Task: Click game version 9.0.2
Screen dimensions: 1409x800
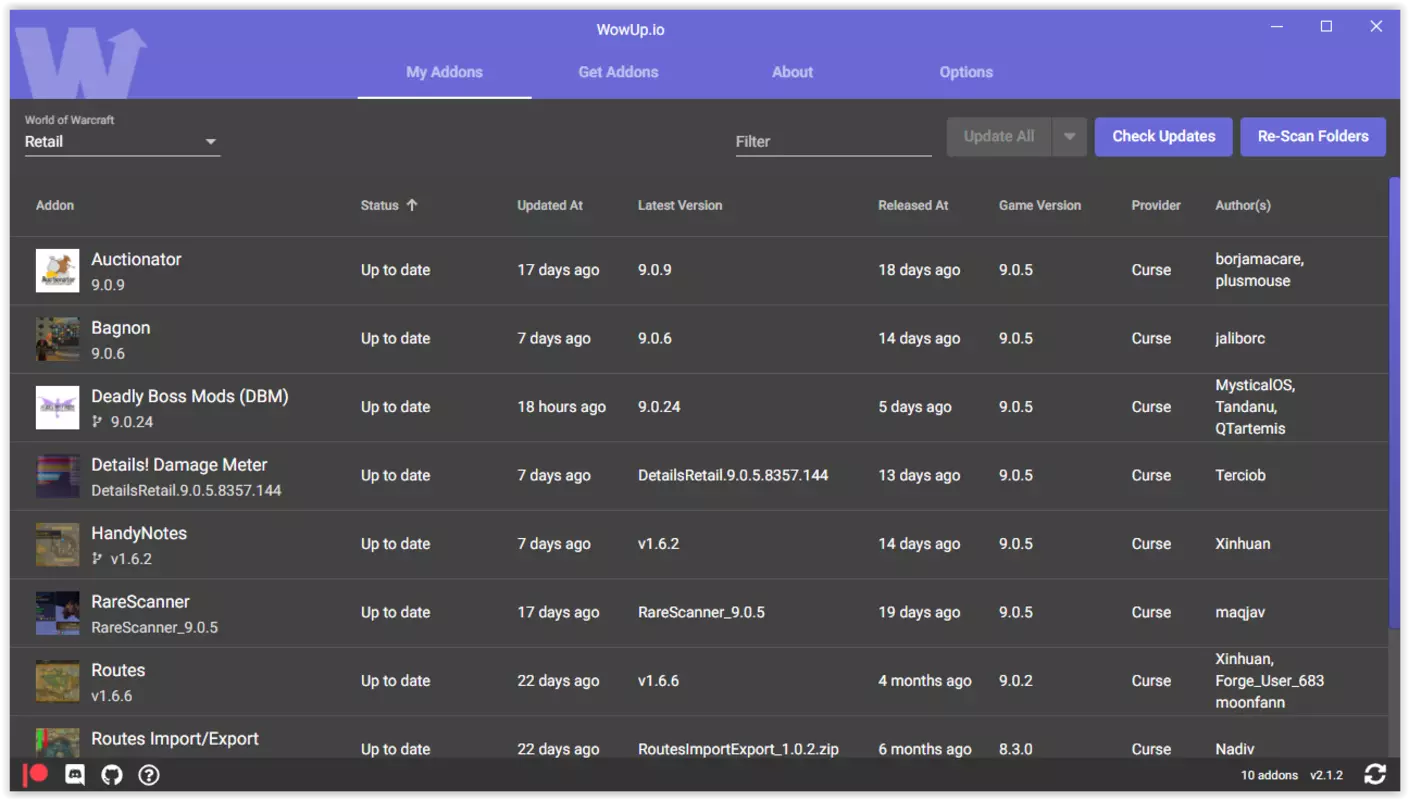Action: 1016,681
